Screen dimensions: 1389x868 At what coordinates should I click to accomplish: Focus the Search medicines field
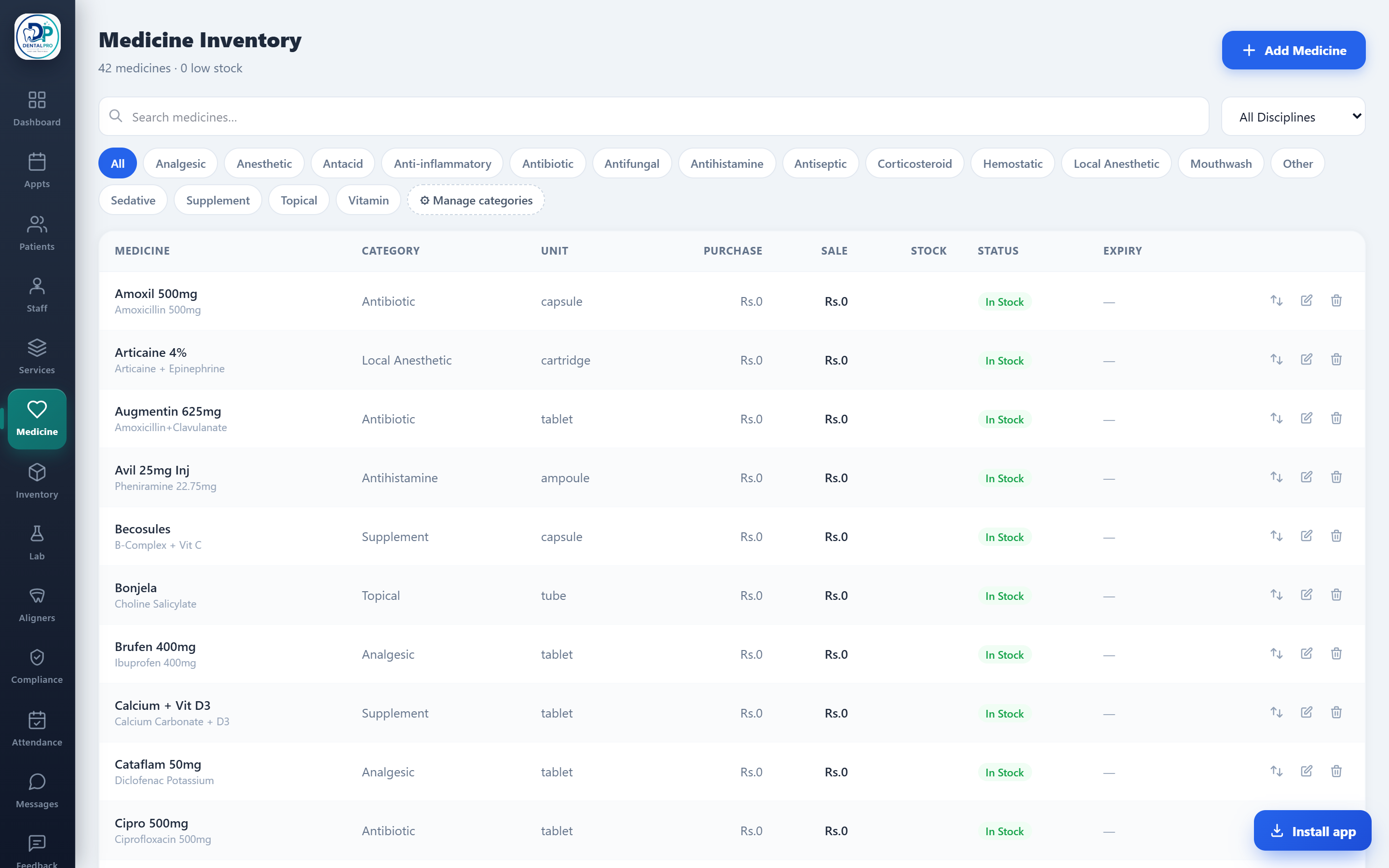tap(654, 117)
